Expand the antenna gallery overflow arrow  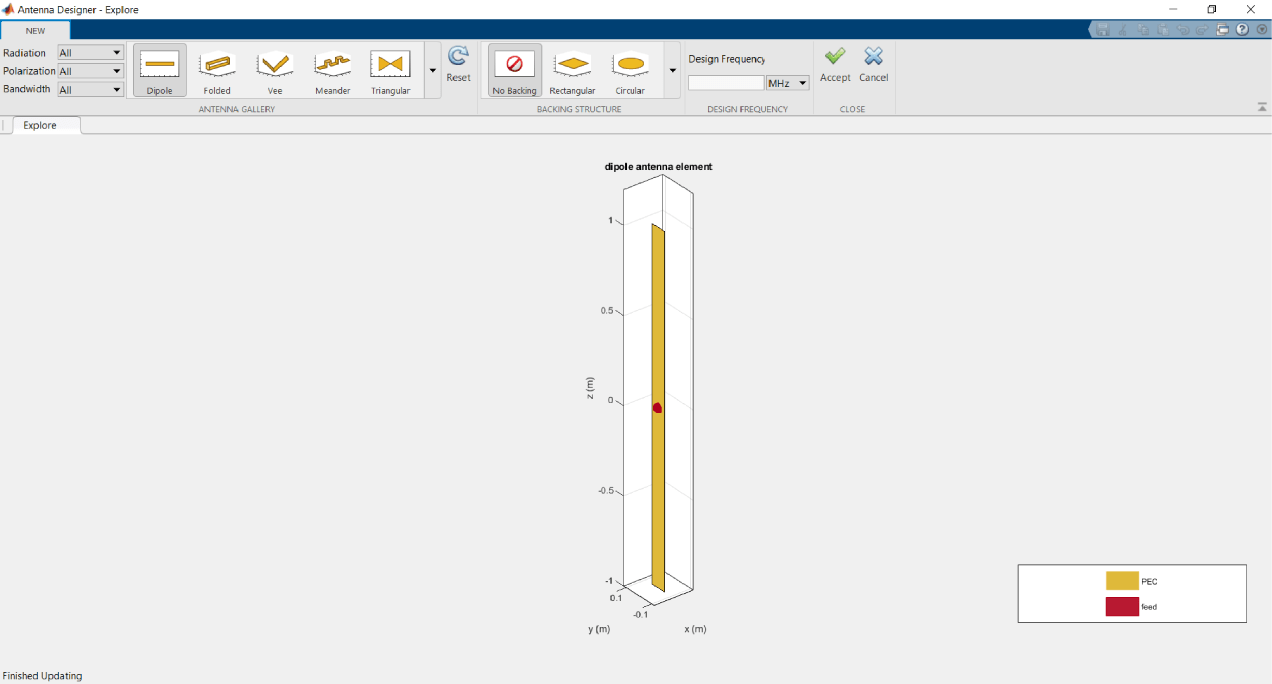pyautogui.click(x=432, y=71)
